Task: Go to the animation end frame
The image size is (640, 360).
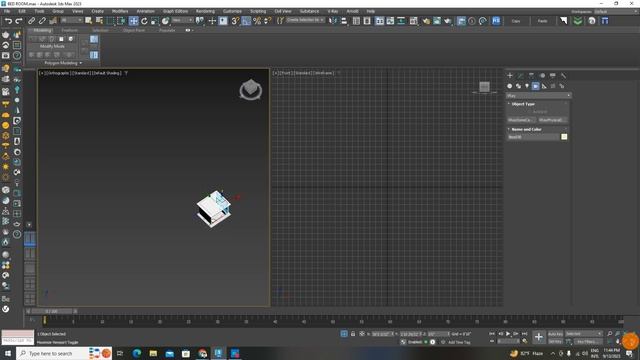Action: tap(524, 334)
